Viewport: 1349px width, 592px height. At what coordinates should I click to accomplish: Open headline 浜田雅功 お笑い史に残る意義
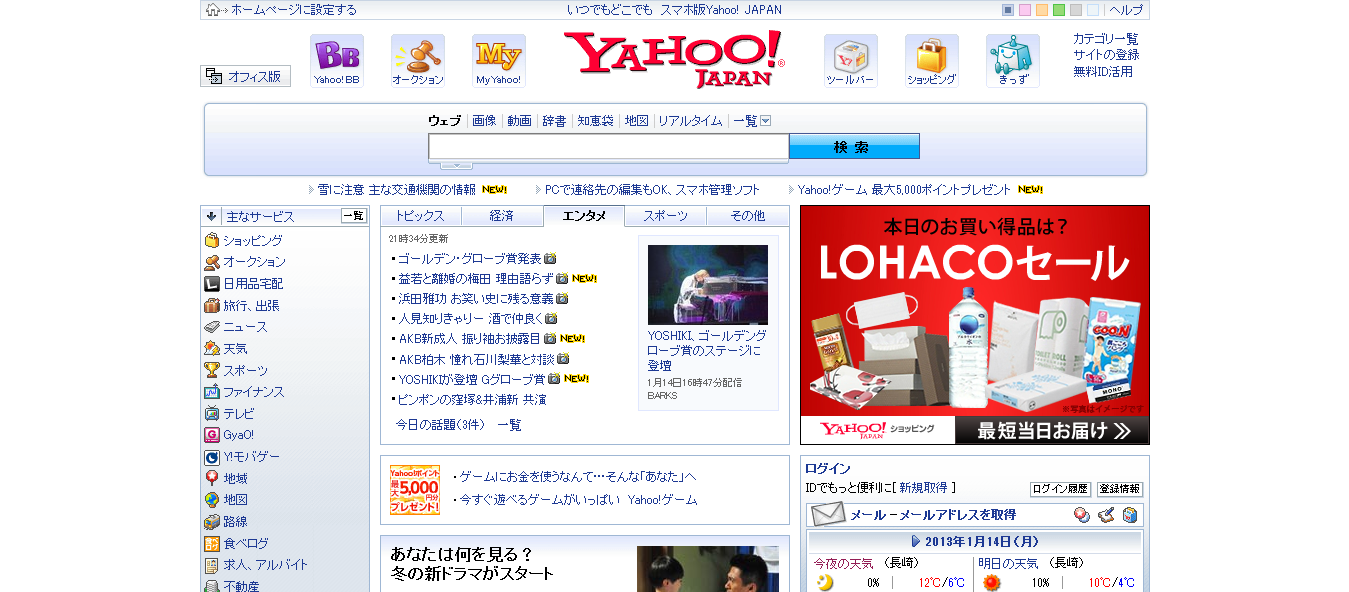tap(476, 299)
